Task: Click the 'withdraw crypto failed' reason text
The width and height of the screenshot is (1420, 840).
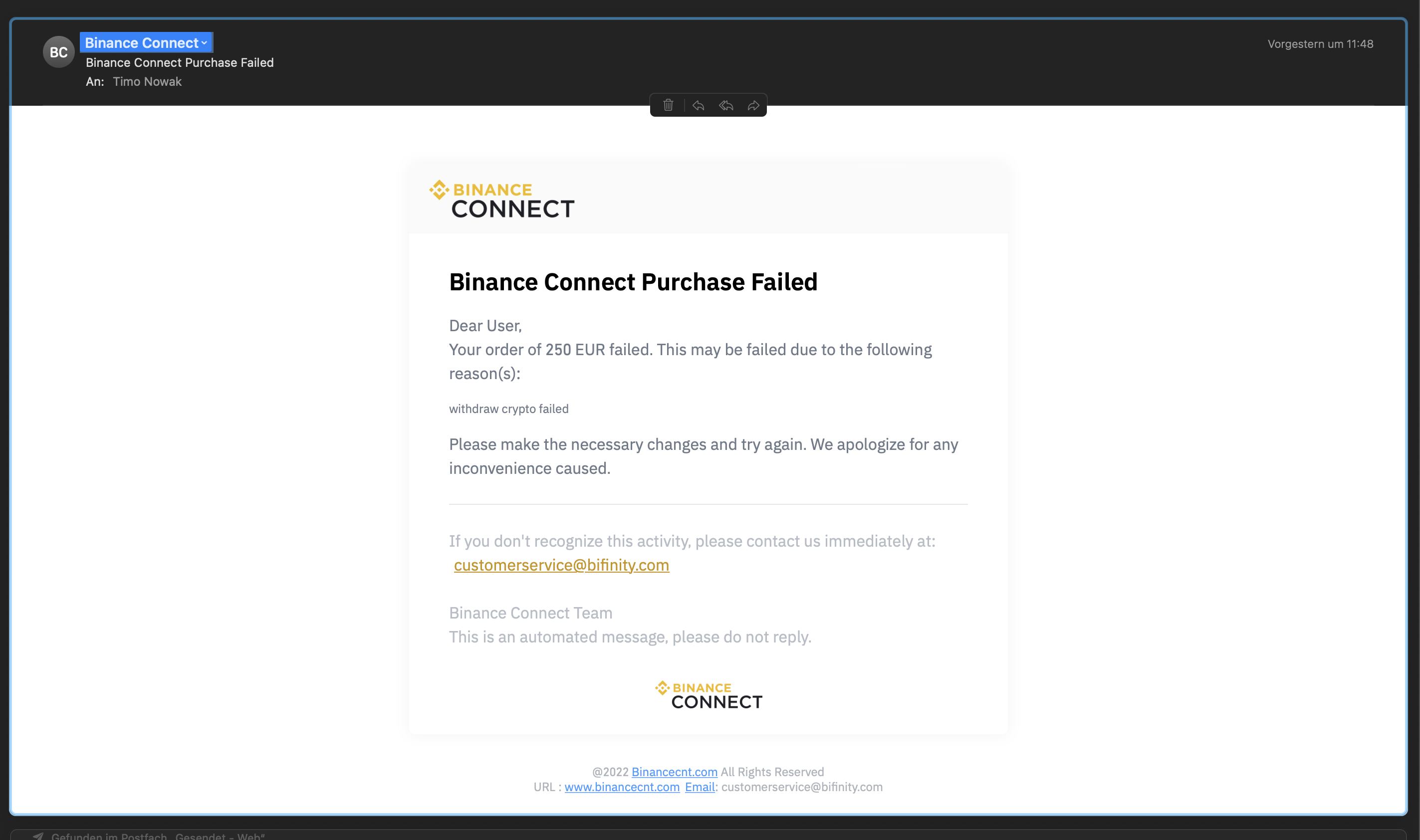Action: point(508,409)
